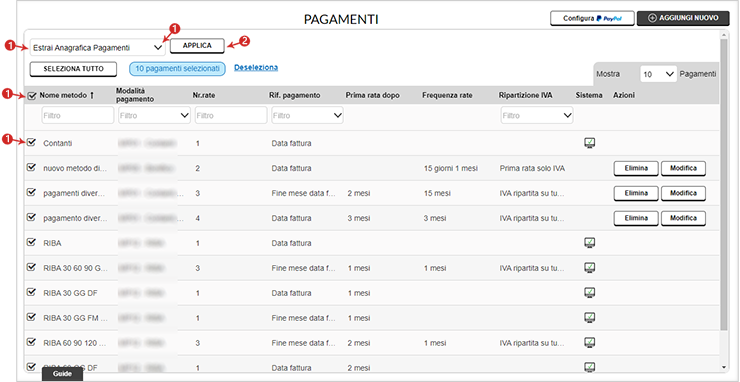
Task: Click the Deseleziona link
Action: [256, 68]
